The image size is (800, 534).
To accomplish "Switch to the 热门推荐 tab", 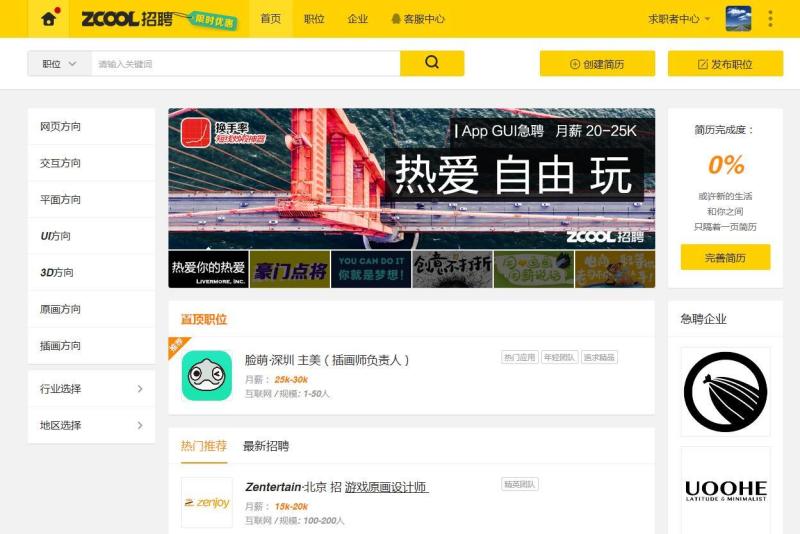I will (204, 446).
